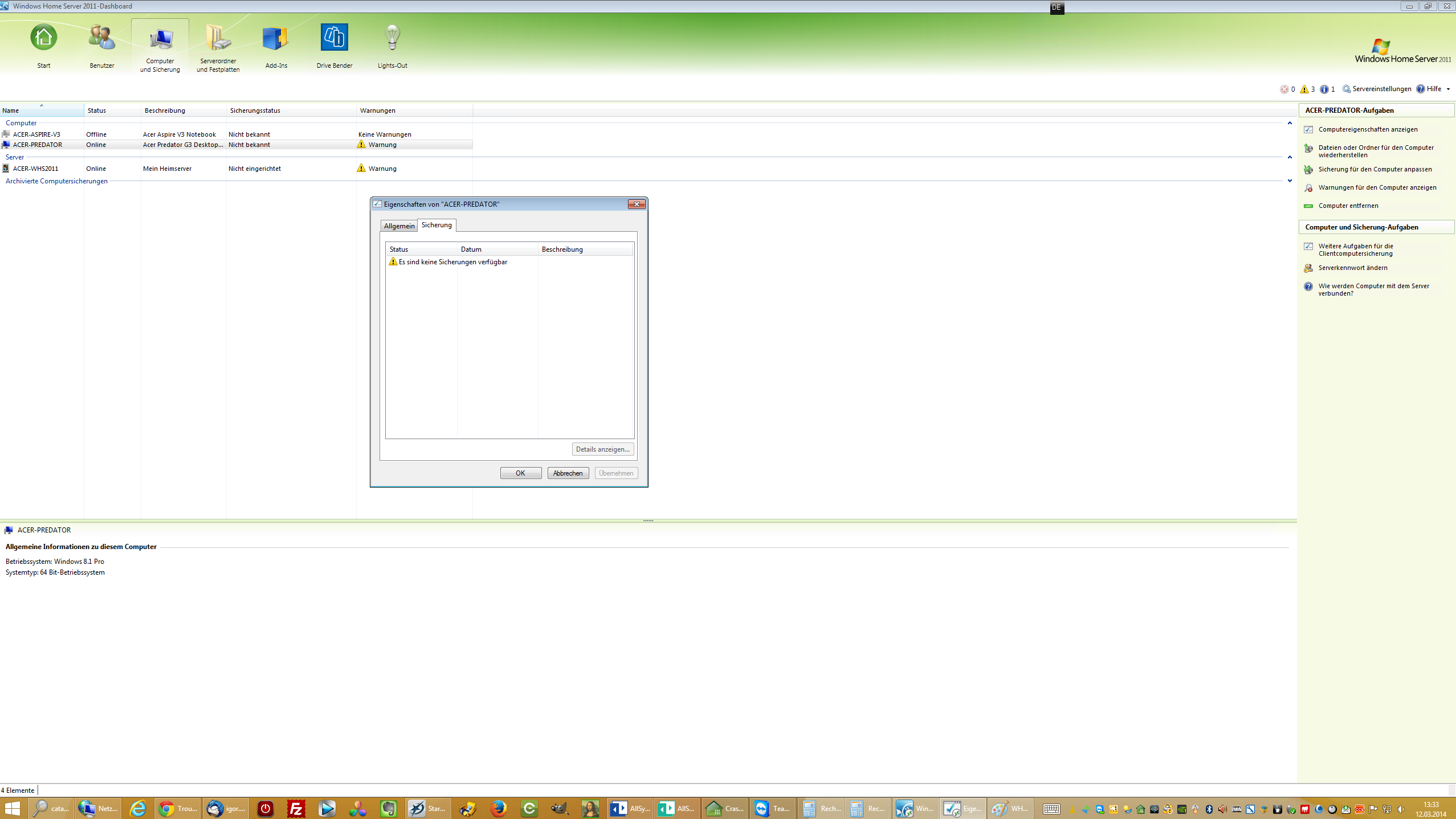Viewport: 1456px width, 819px height.
Task: Go to the Start page of the Dashboard
Action: (x=43, y=46)
